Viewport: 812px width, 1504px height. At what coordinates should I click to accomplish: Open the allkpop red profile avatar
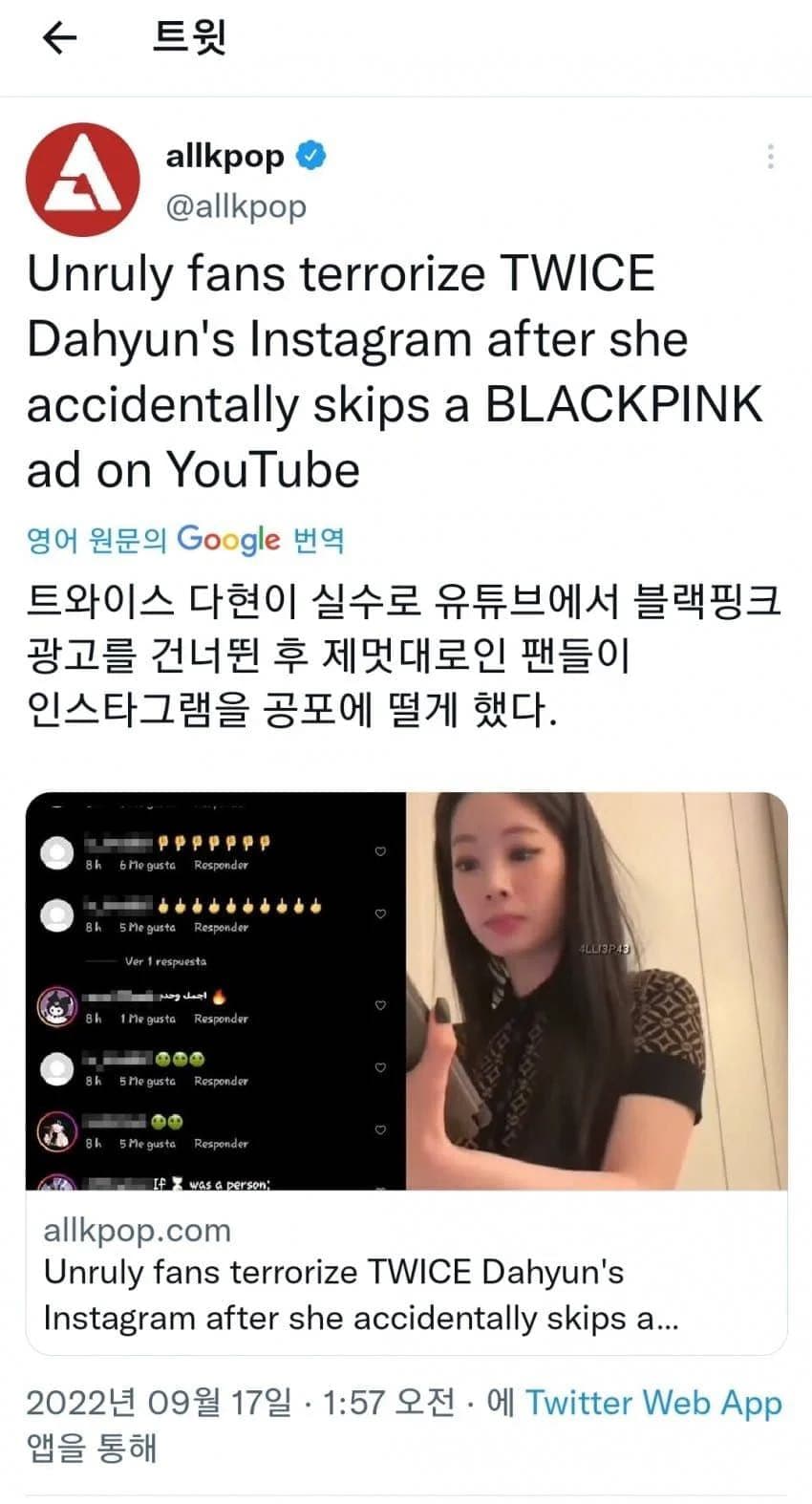82,181
